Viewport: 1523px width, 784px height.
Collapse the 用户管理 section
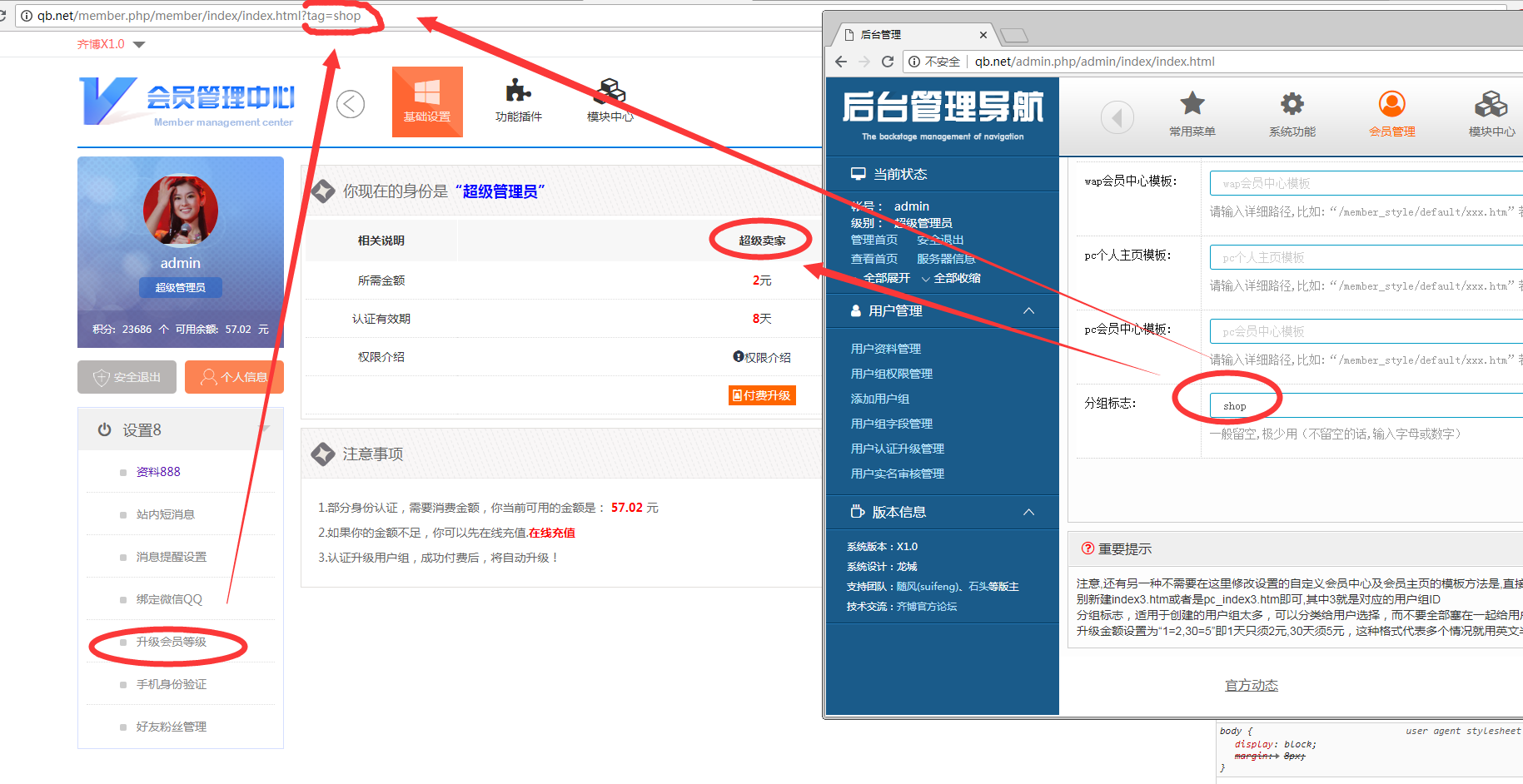click(x=1028, y=310)
